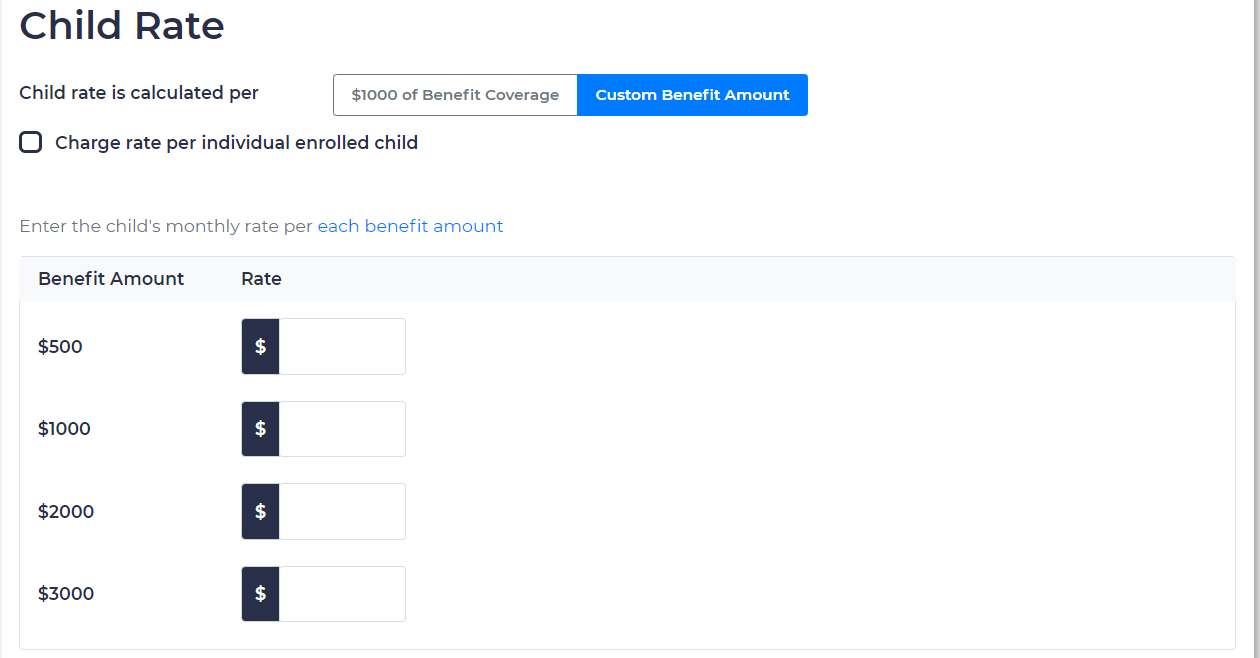Enable charge rate per individual enrolled child

click(30, 142)
